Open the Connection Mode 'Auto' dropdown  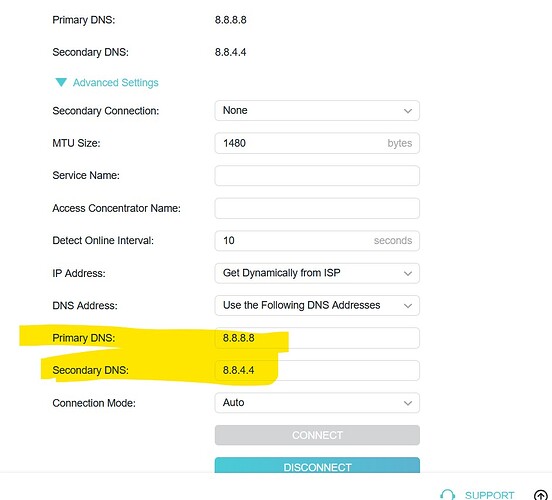[x=317, y=402]
